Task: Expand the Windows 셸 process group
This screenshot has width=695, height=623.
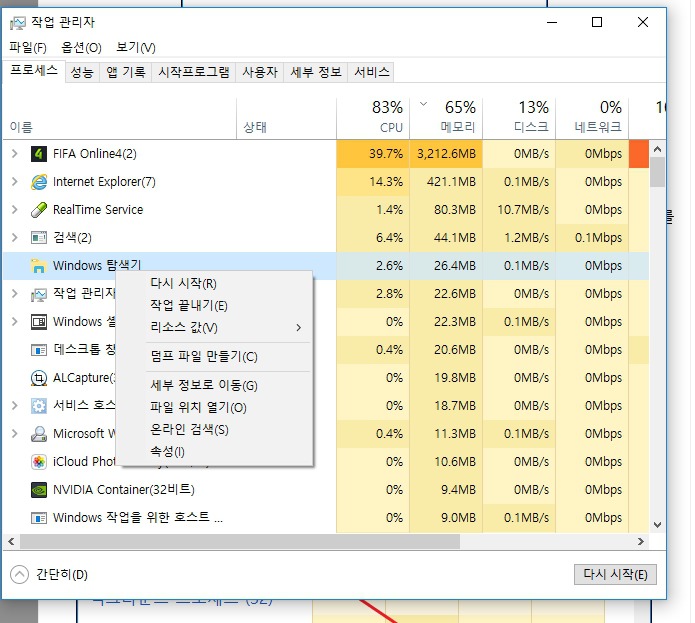Action: [x=15, y=322]
